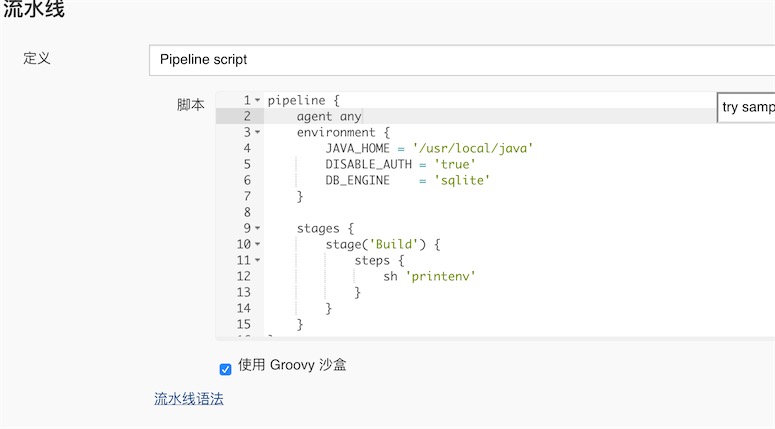Image resolution: width=775 pixels, height=429 pixels.
Task: Collapse the pipeline block fold arrow
Action: click(x=257, y=101)
